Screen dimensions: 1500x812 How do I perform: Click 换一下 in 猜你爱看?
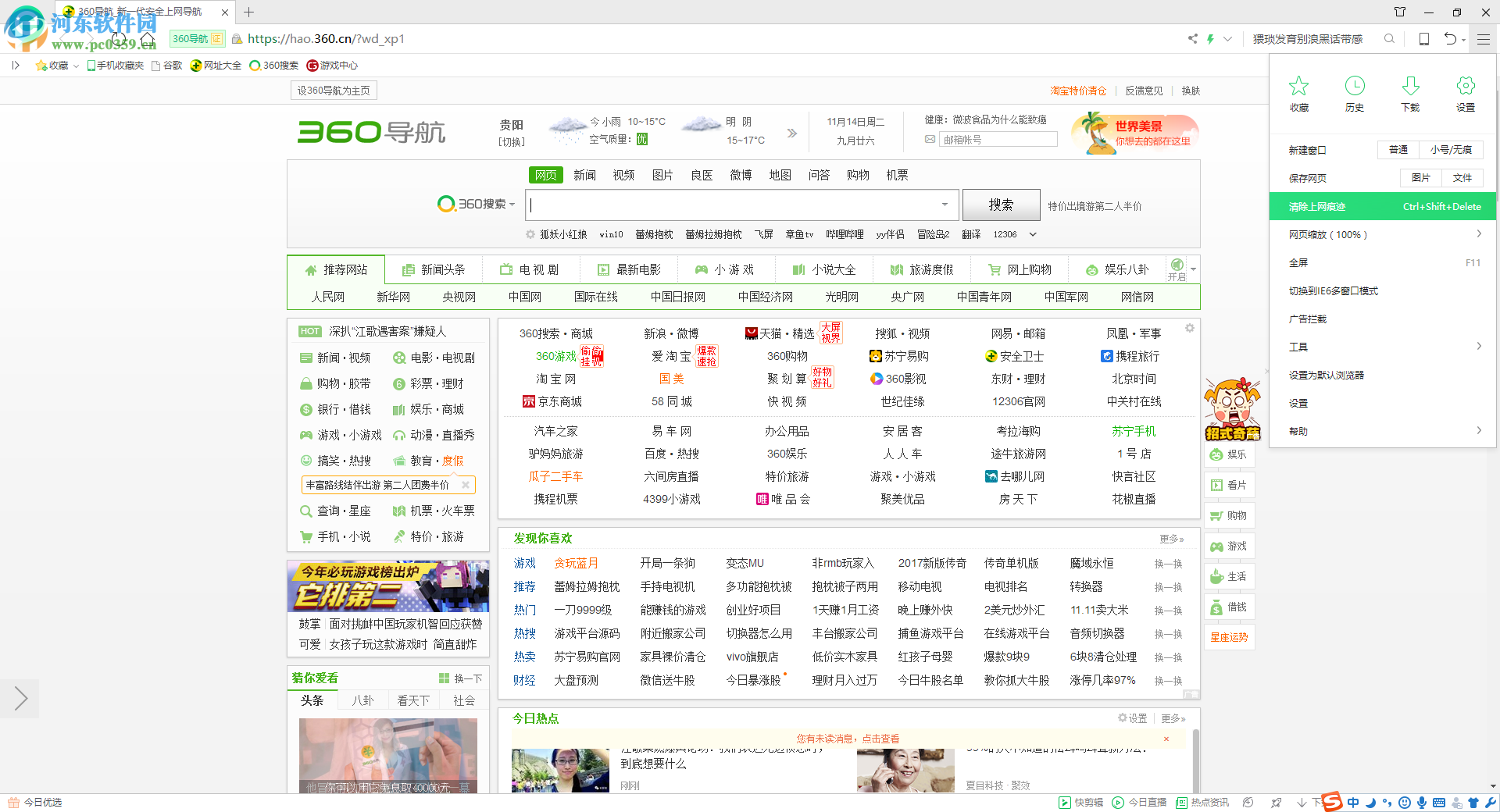tap(460, 678)
